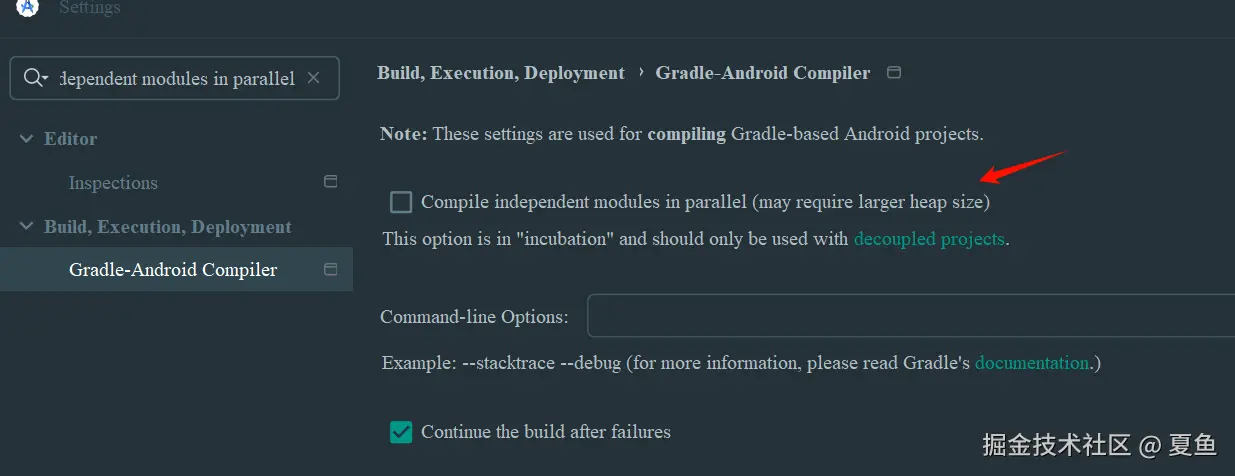The height and width of the screenshot is (476, 1235).
Task: Uncheck Continue the build after failures
Action: pyautogui.click(x=401, y=432)
